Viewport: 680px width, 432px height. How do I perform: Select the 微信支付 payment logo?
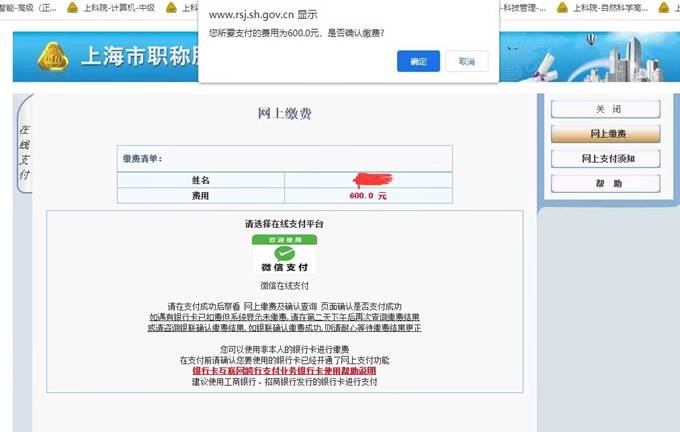point(284,255)
